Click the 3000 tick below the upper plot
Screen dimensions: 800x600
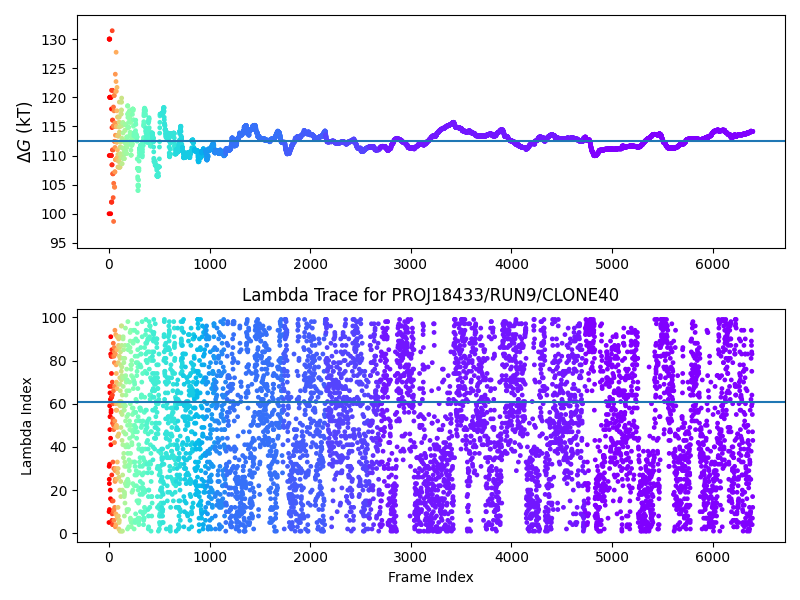point(410,263)
